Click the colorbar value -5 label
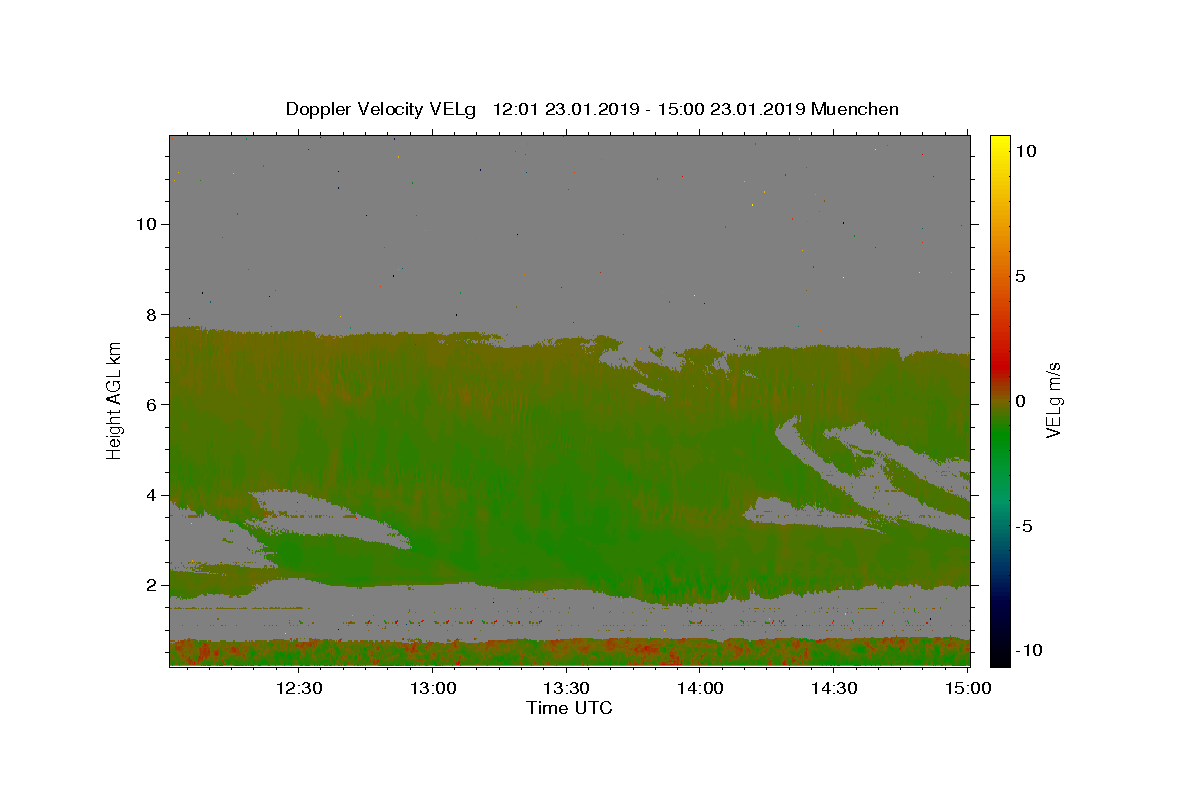 point(1024,526)
